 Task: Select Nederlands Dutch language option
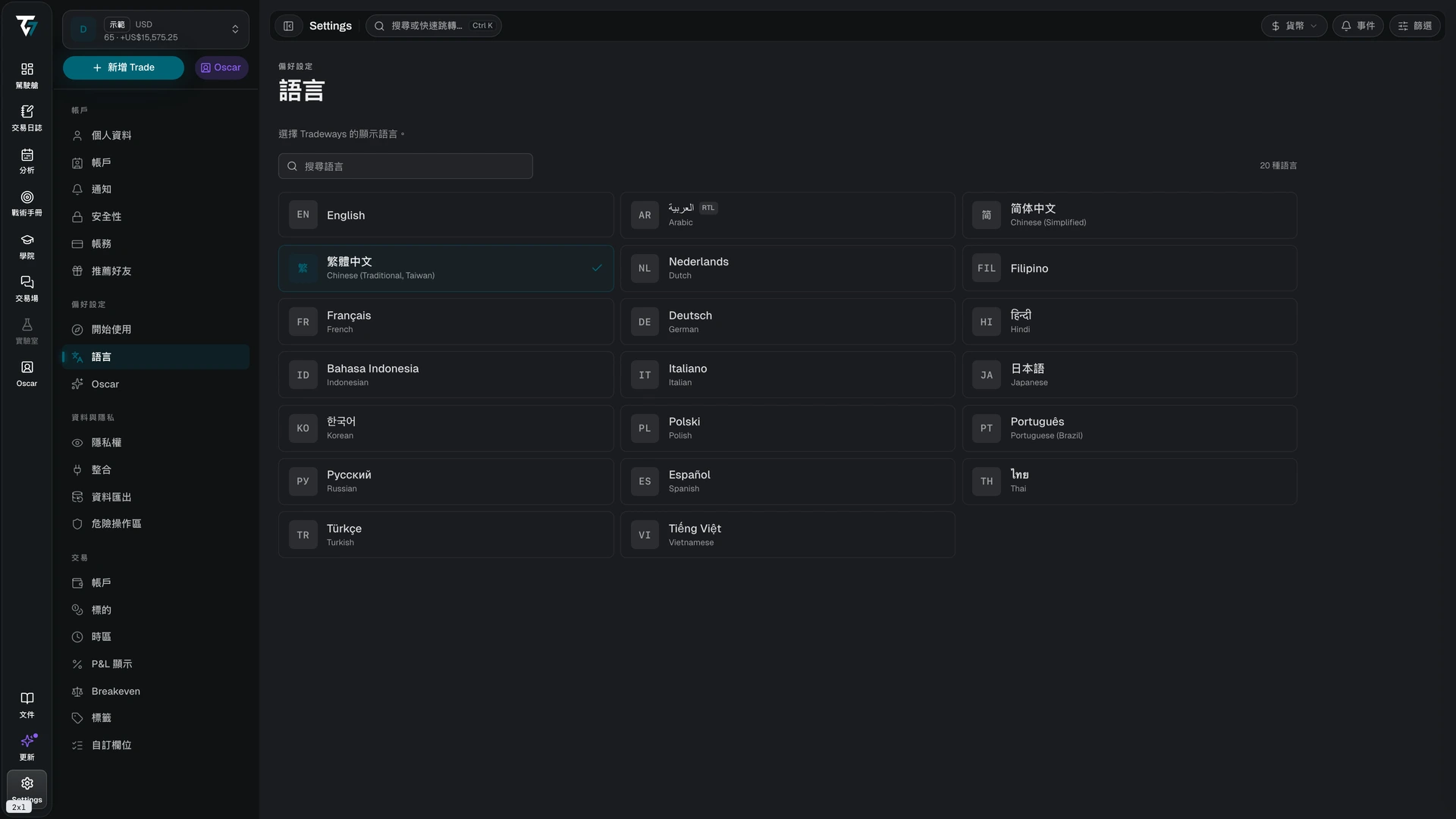(x=787, y=268)
